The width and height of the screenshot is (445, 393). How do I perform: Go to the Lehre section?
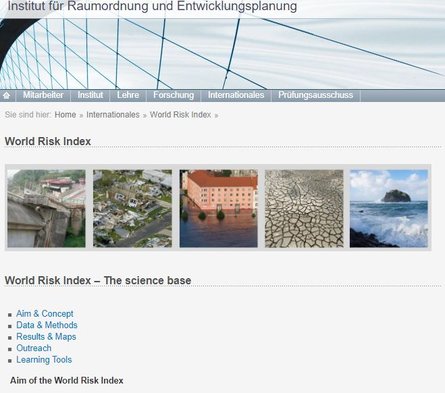click(x=128, y=95)
